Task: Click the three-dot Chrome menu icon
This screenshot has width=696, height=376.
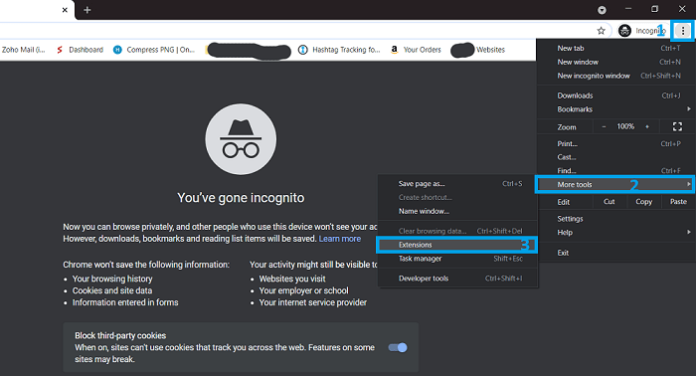Action: (683, 31)
